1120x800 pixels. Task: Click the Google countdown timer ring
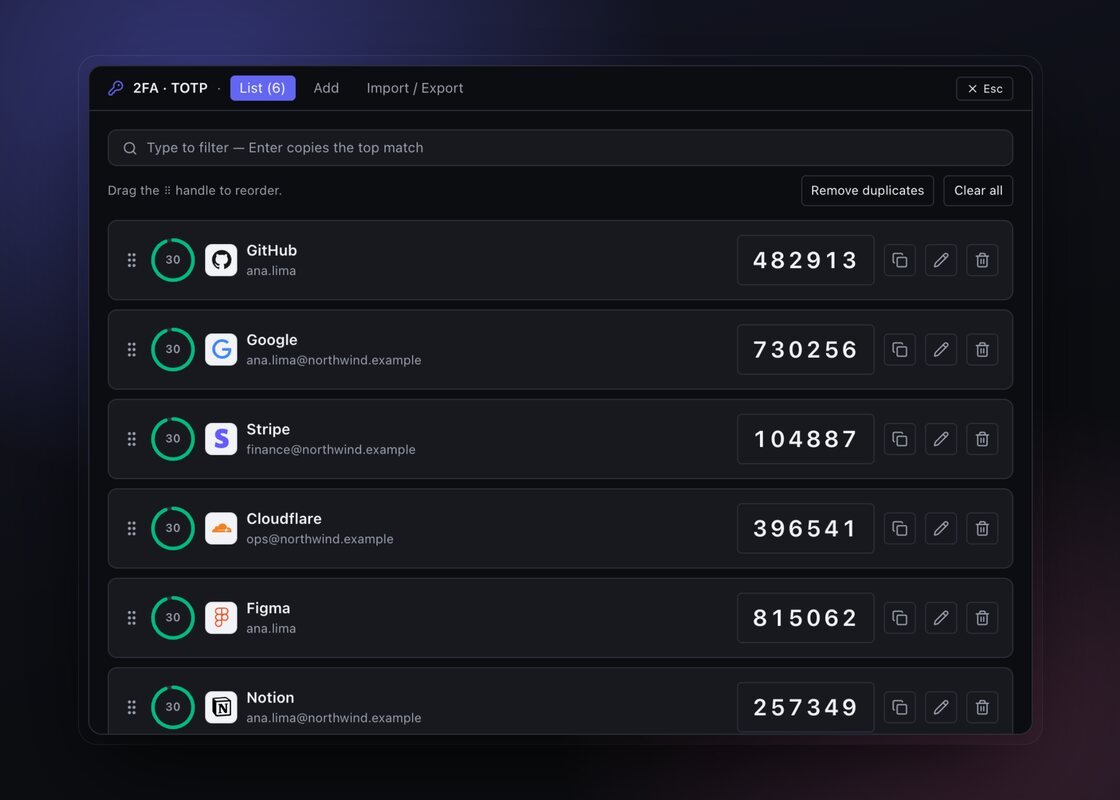pos(173,349)
